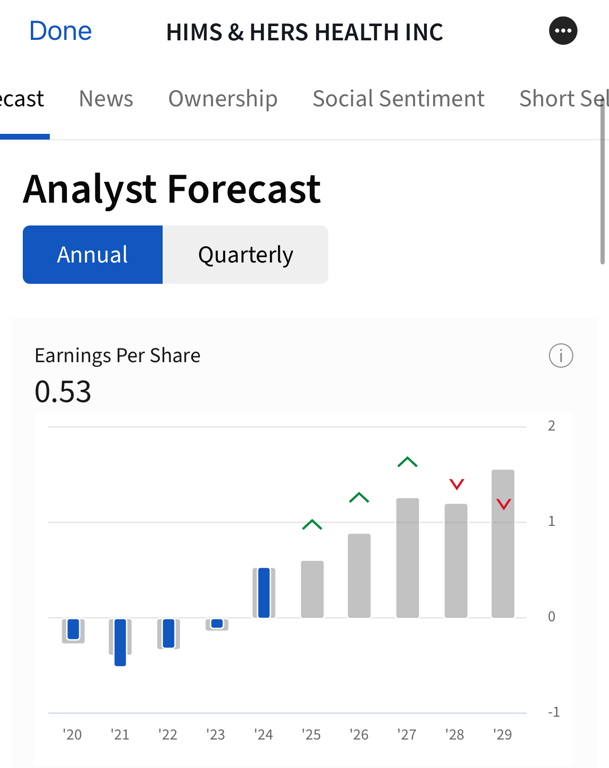Select the '22 earnings bar

168,633
